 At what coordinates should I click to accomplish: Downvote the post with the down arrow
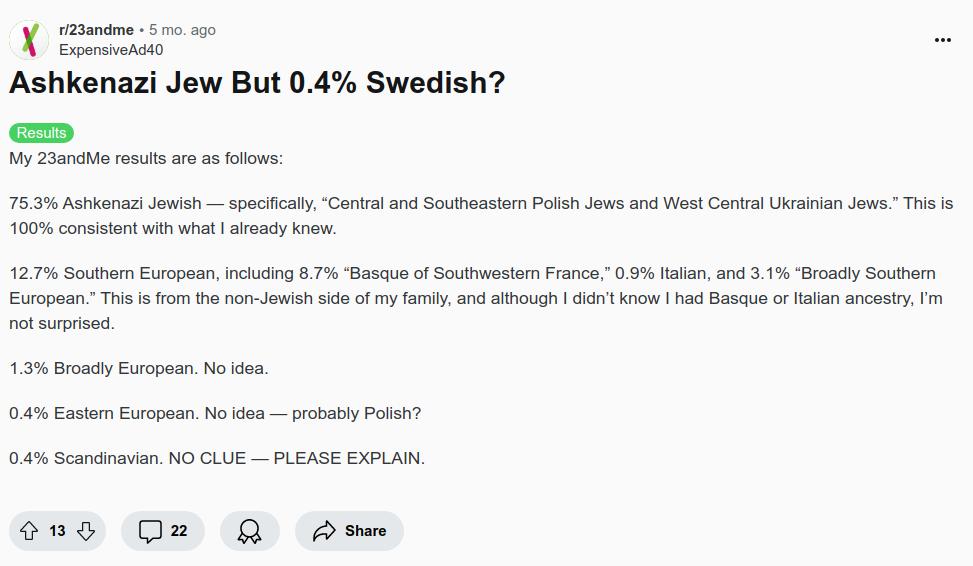point(86,531)
